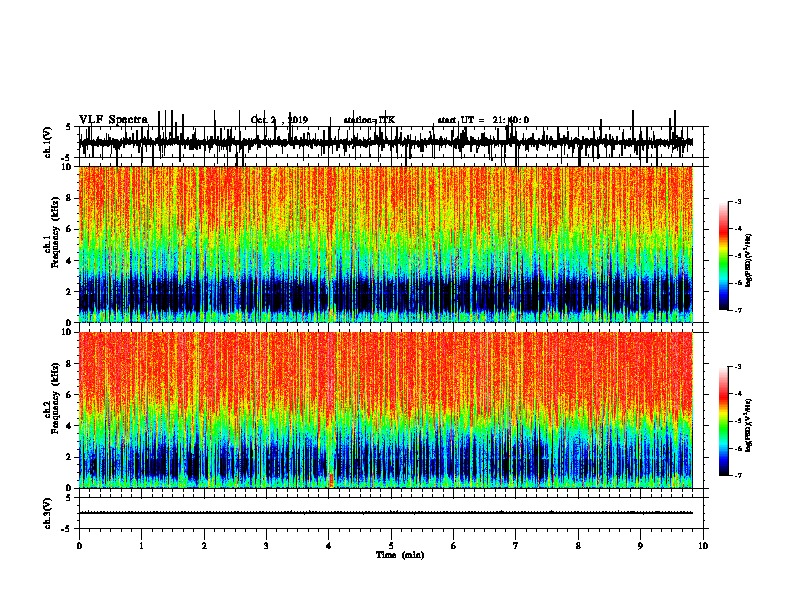Click the time axis tick label "4"
This screenshot has width=792, height=612.
[x=329, y=546]
